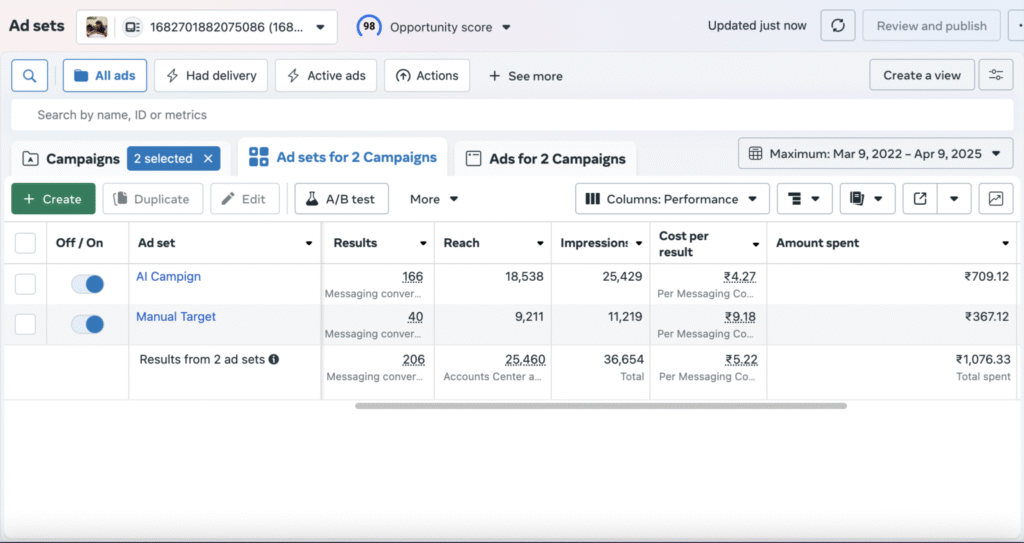Click the export icon button
This screenshot has width=1024, height=543.
coord(920,199)
